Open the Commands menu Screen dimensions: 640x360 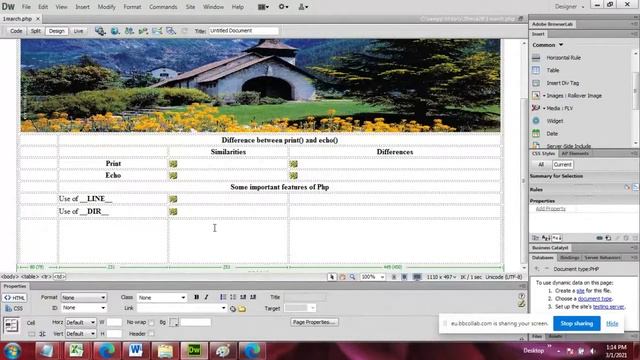(x=163, y=7)
